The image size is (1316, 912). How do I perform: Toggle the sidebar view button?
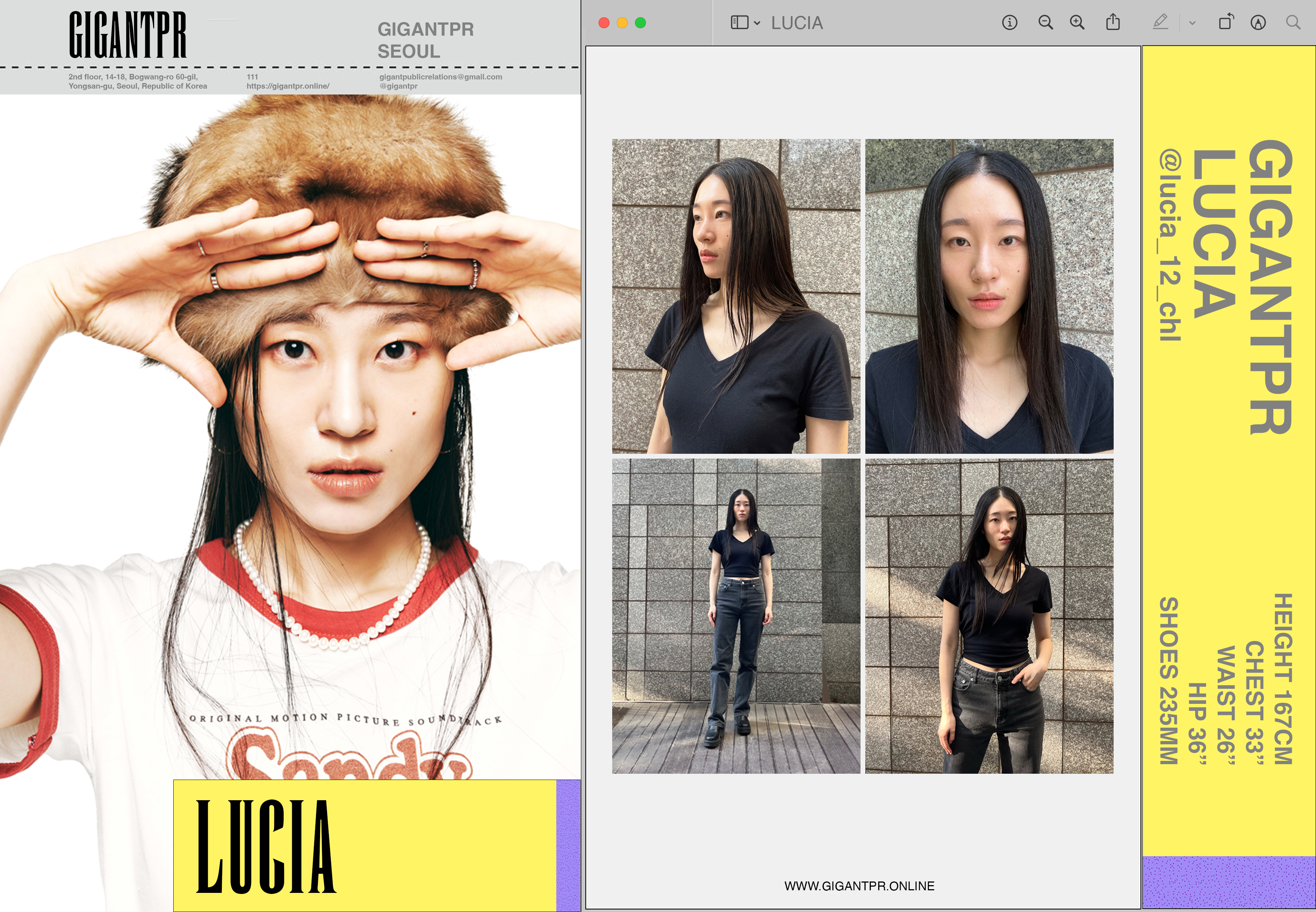click(739, 23)
